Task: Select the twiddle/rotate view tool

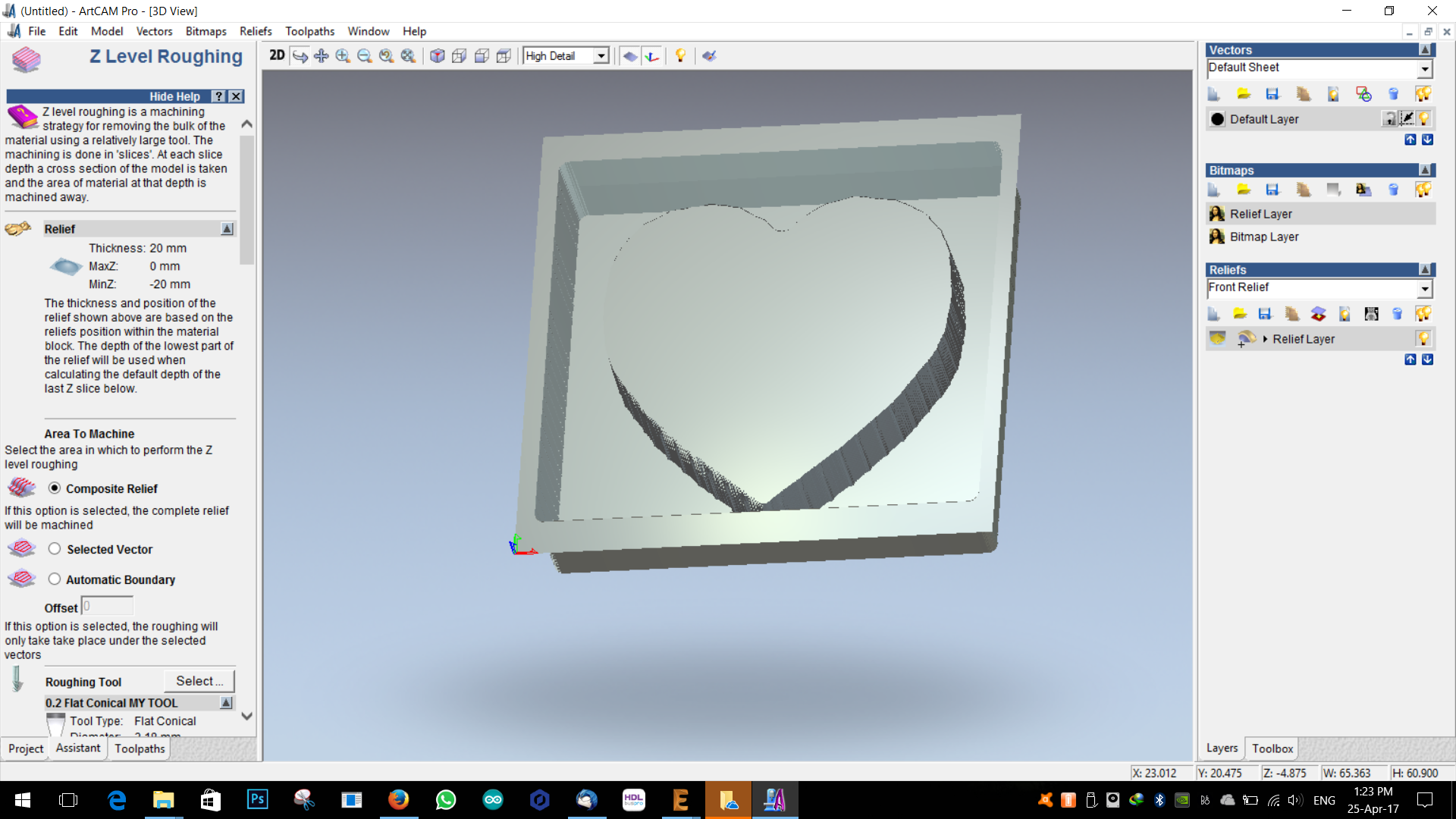Action: coord(300,55)
